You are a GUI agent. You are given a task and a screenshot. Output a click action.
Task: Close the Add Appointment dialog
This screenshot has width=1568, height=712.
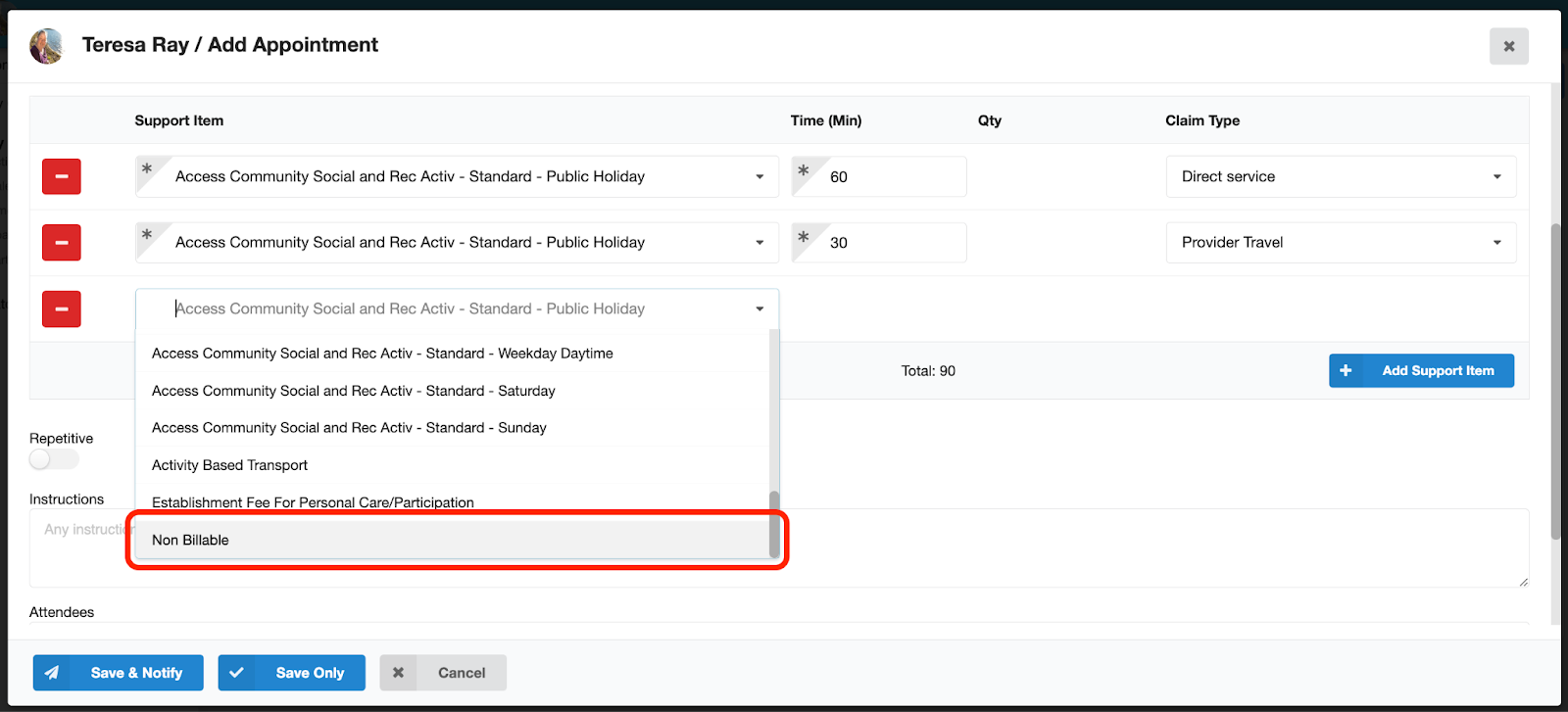tap(1508, 46)
